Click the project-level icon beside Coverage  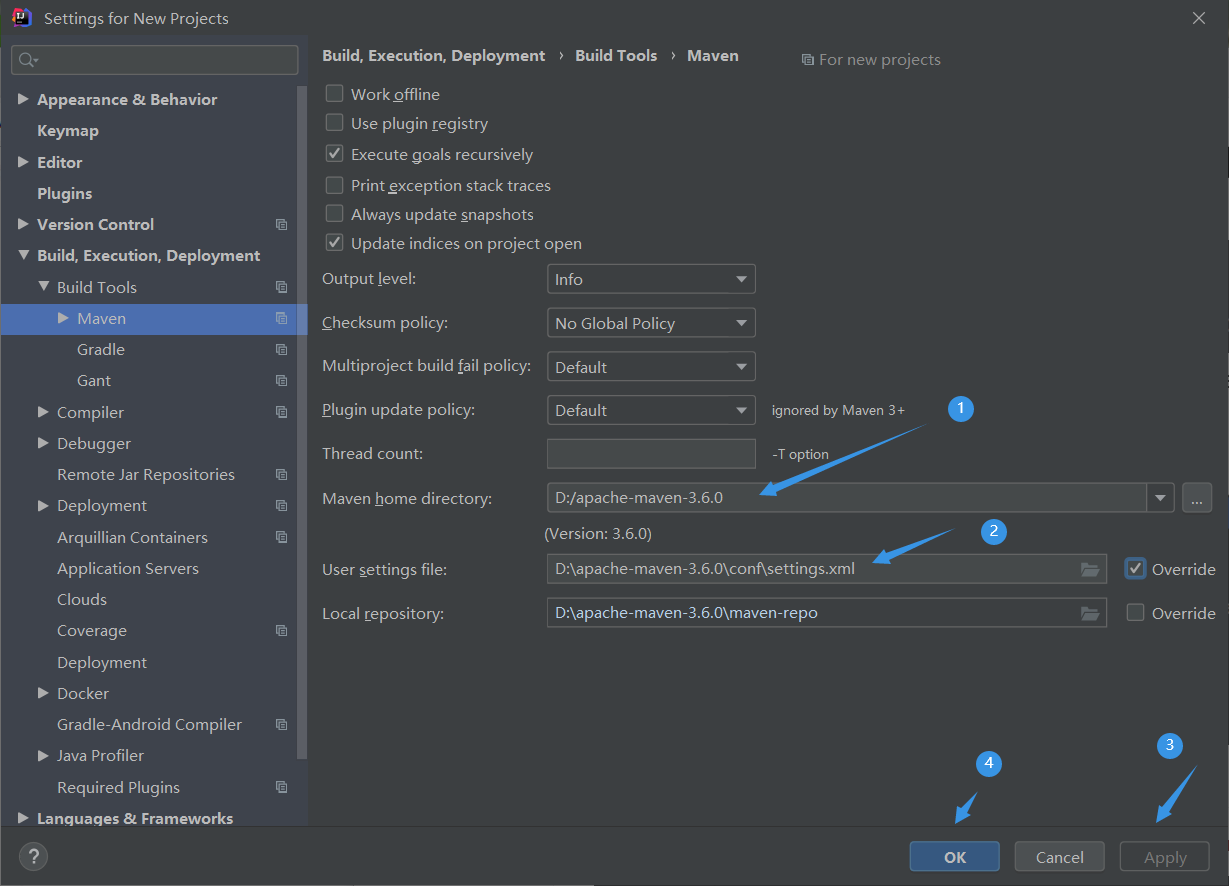point(281,631)
